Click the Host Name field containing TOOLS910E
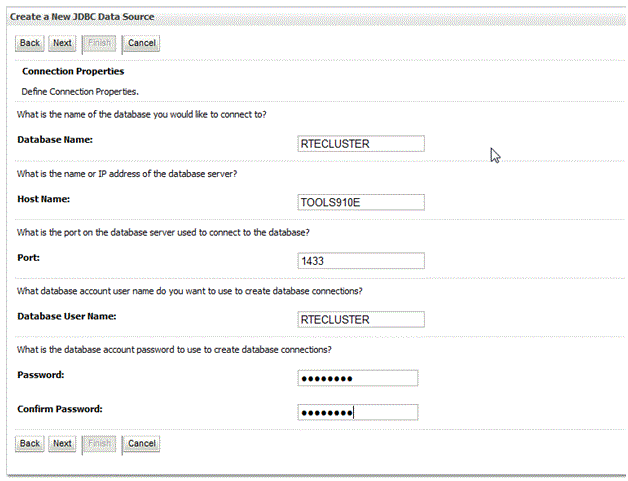The height and width of the screenshot is (481, 628). pos(361,202)
